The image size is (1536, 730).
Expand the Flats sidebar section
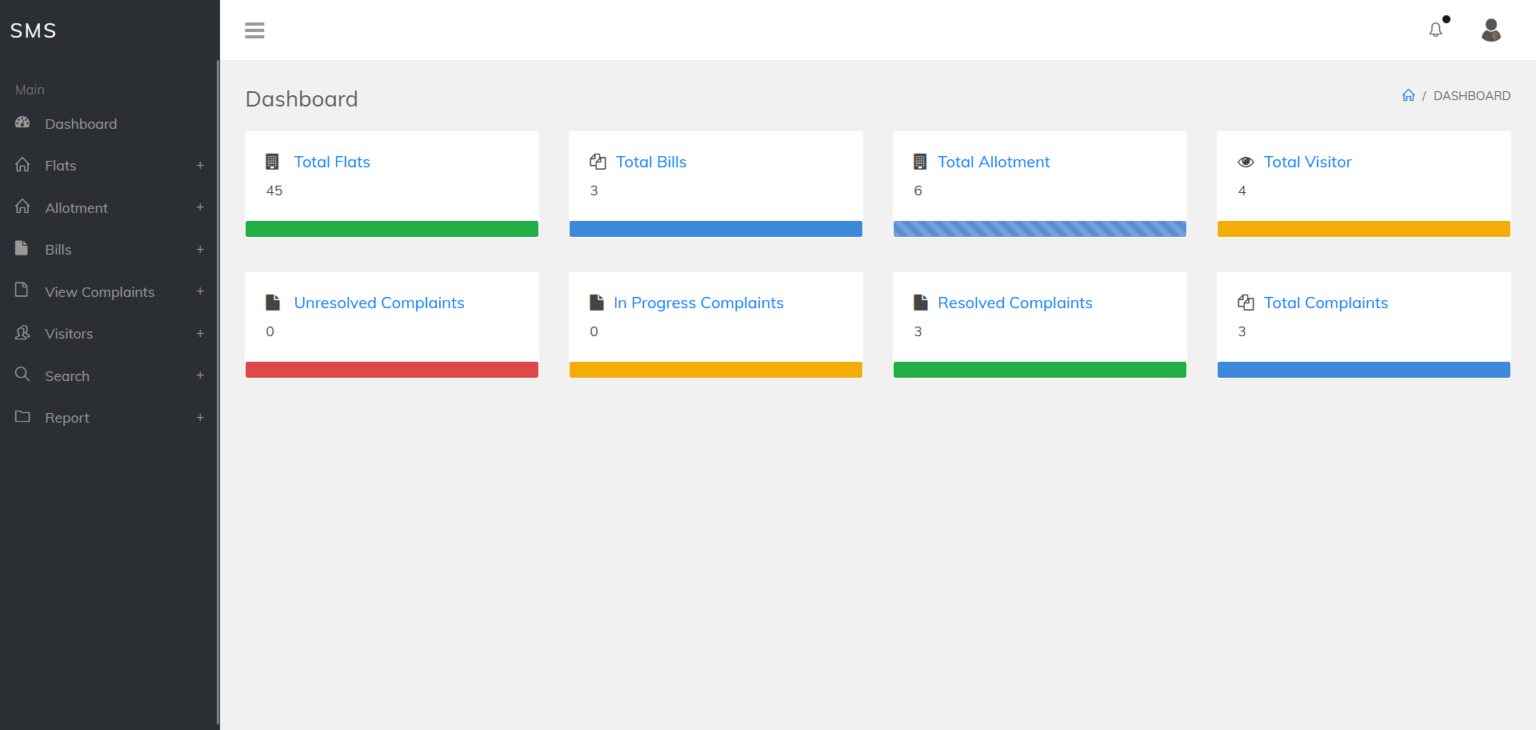pos(200,165)
